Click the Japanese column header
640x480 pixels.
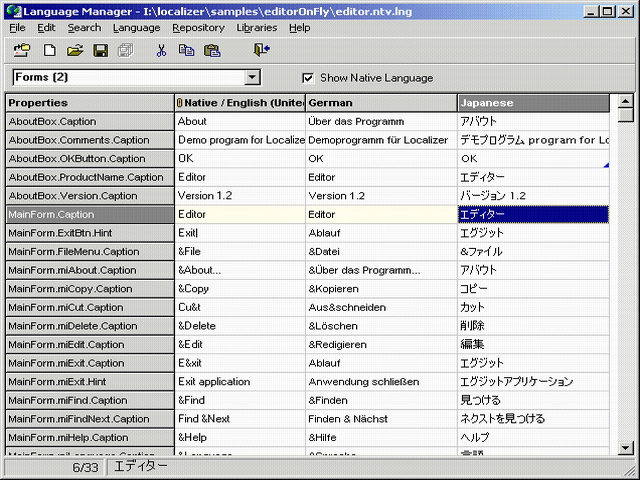(533, 102)
